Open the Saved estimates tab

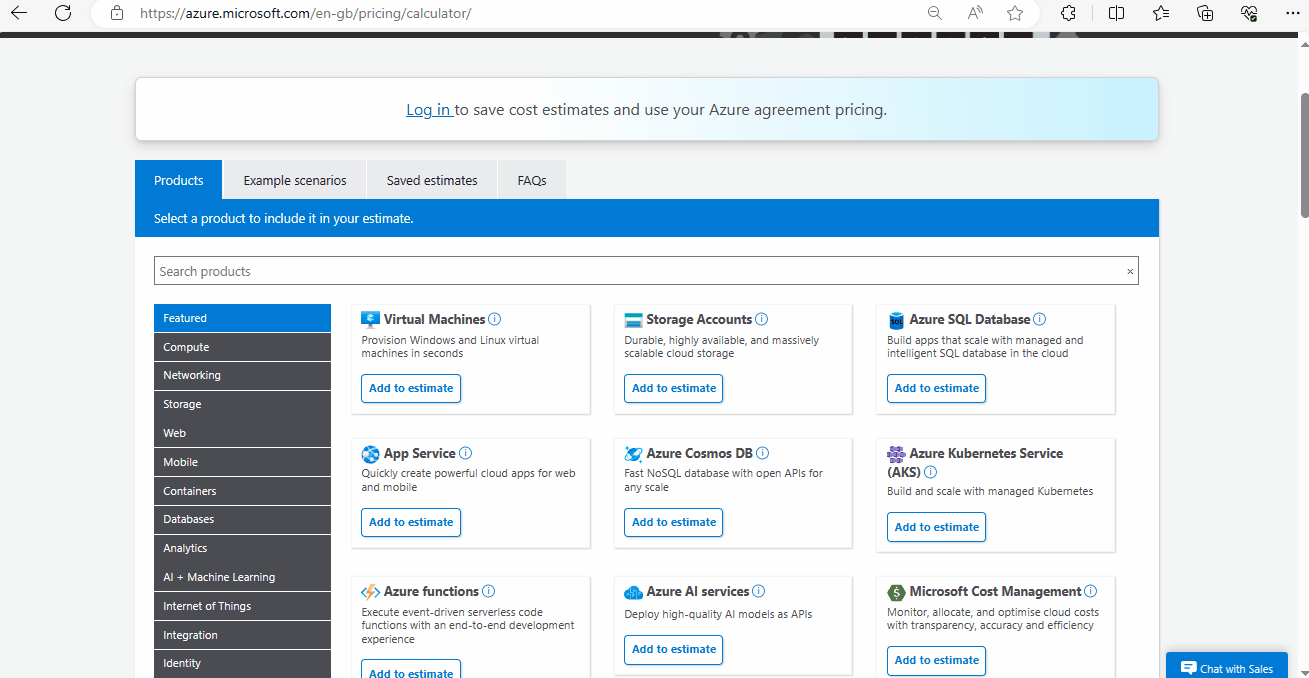coord(432,180)
